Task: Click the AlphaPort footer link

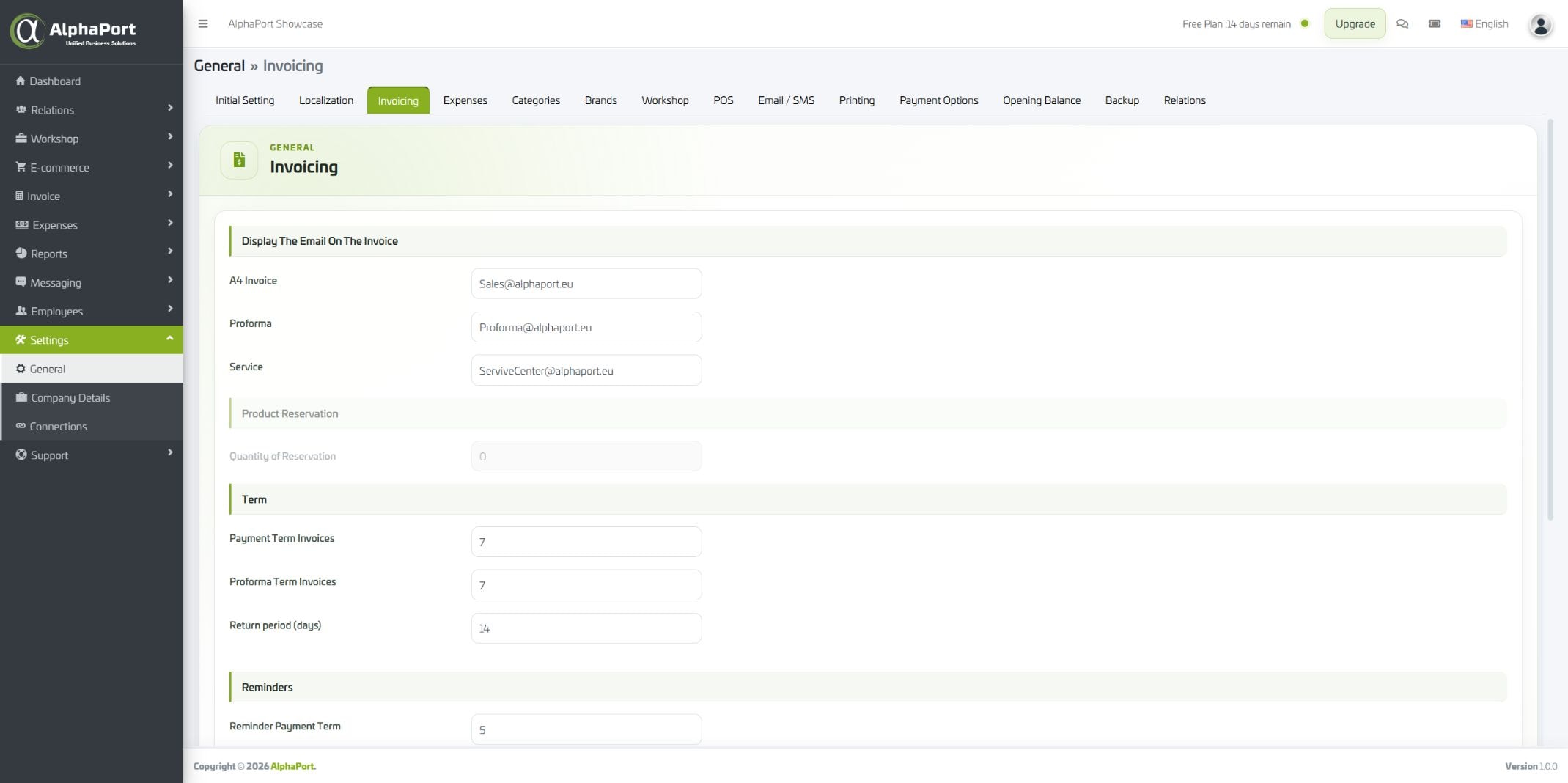Action: pos(292,766)
